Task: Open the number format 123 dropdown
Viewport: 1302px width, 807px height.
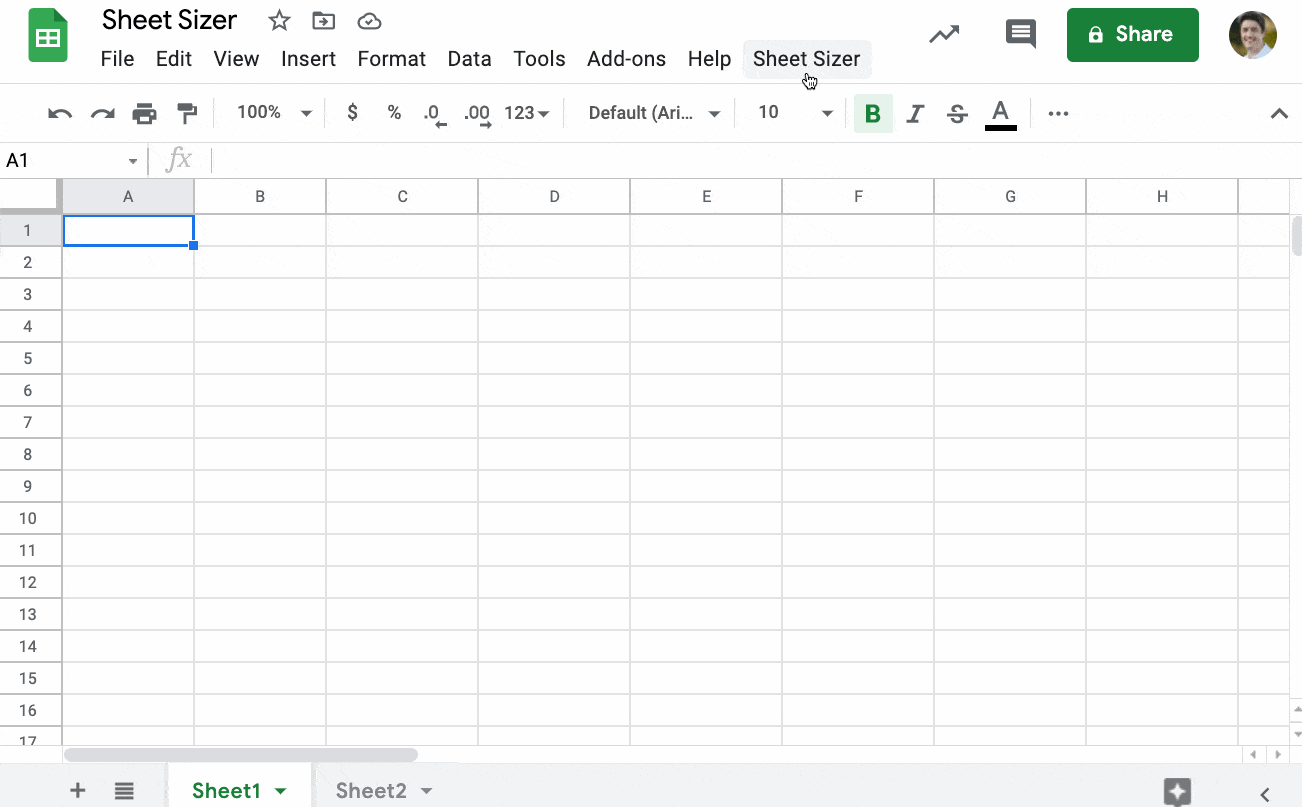Action: point(524,112)
